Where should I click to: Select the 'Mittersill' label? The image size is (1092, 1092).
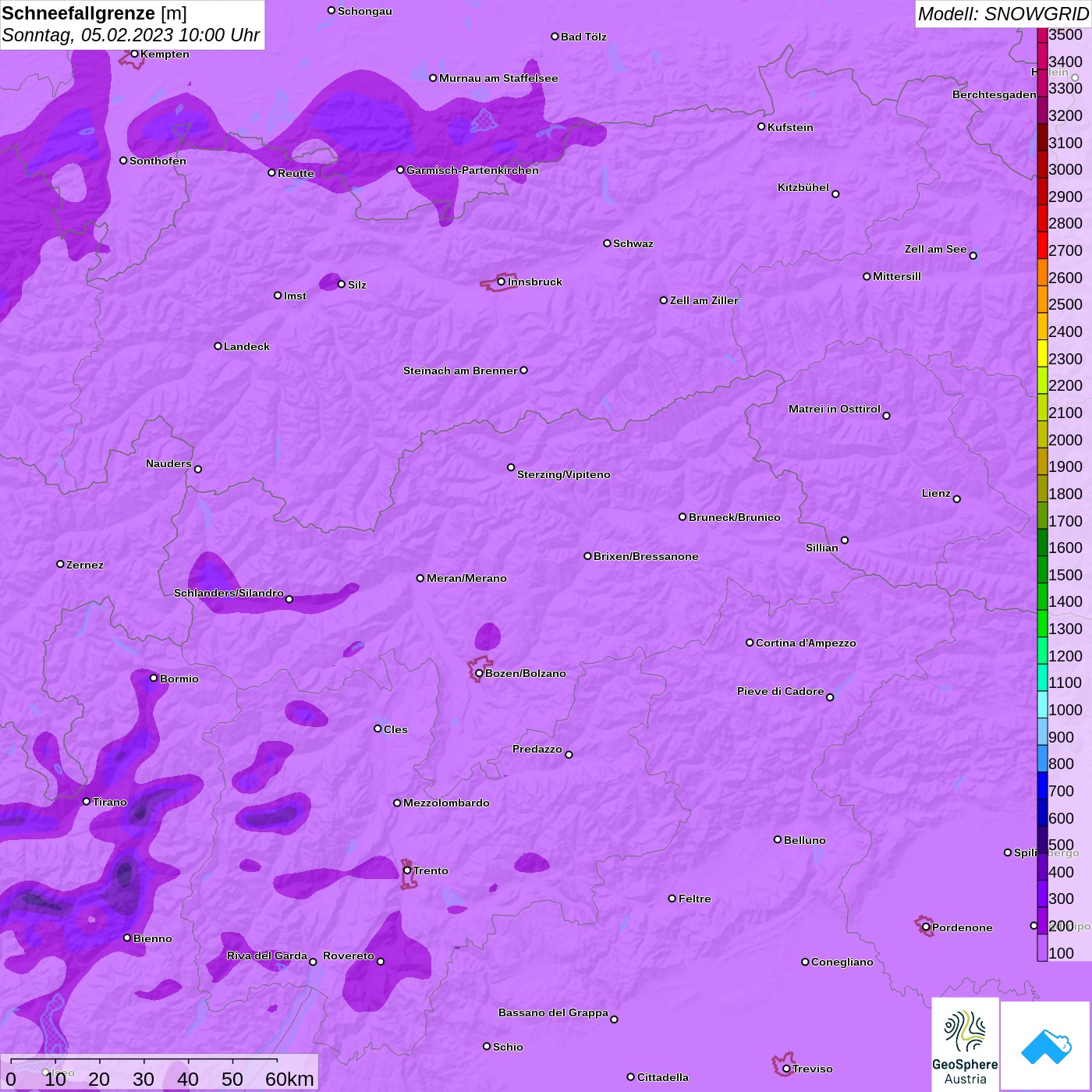tap(897, 276)
